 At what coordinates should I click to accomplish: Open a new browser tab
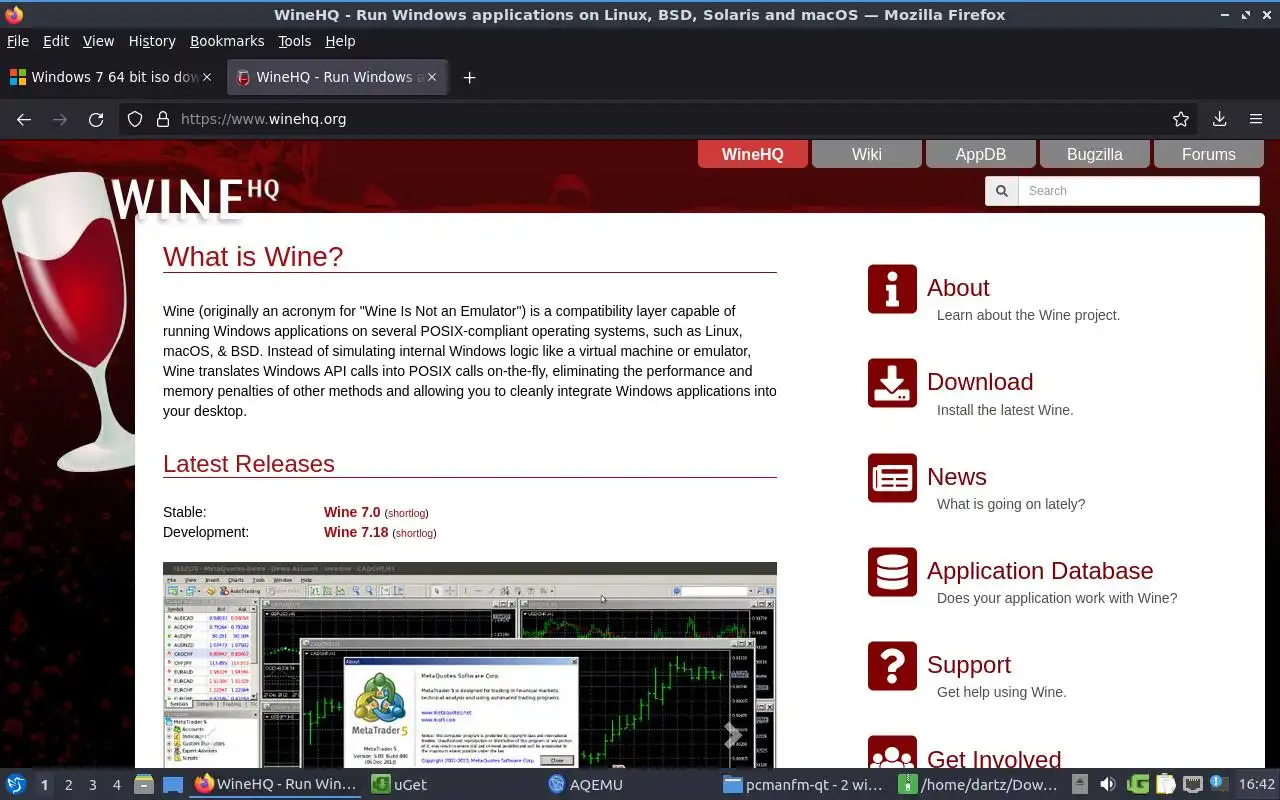point(469,77)
